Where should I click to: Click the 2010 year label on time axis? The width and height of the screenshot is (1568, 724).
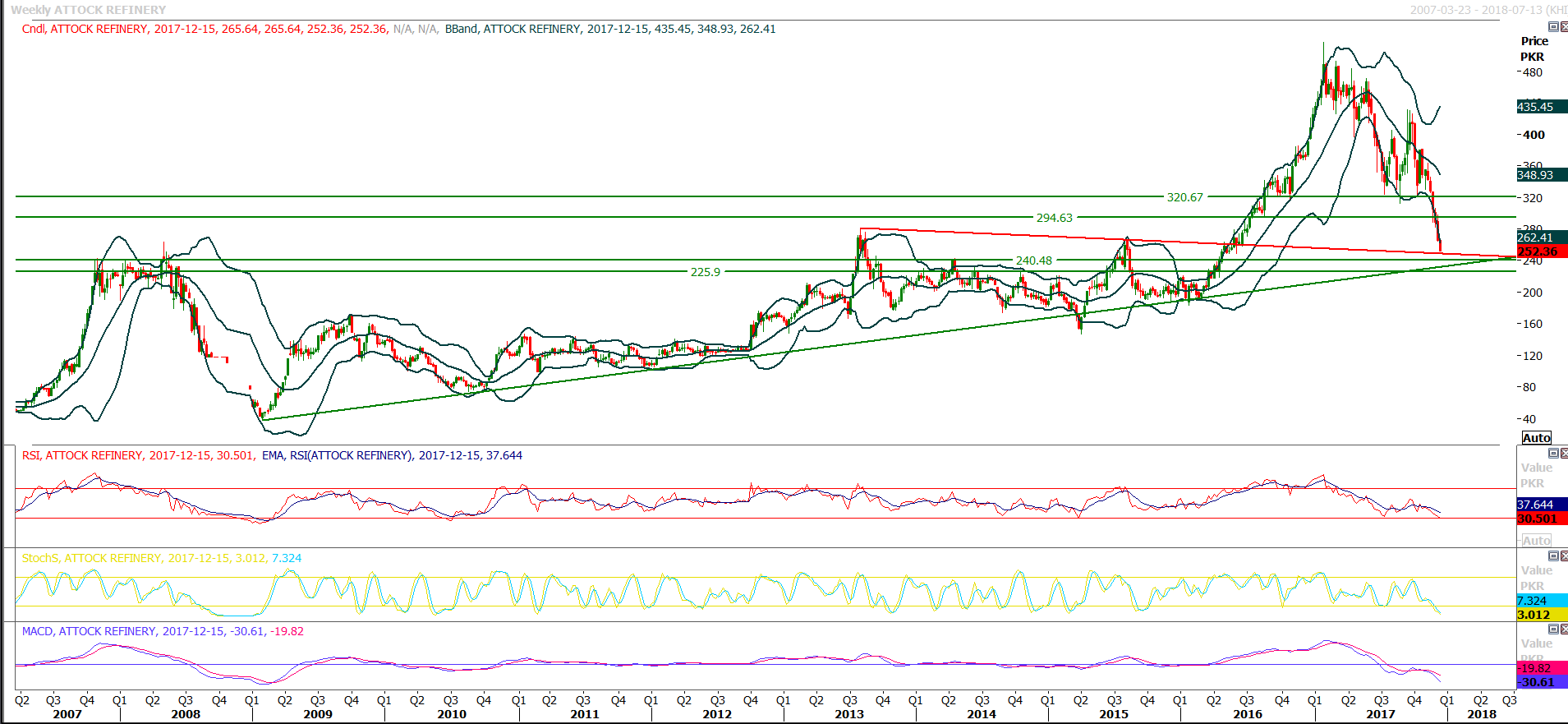point(452,714)
